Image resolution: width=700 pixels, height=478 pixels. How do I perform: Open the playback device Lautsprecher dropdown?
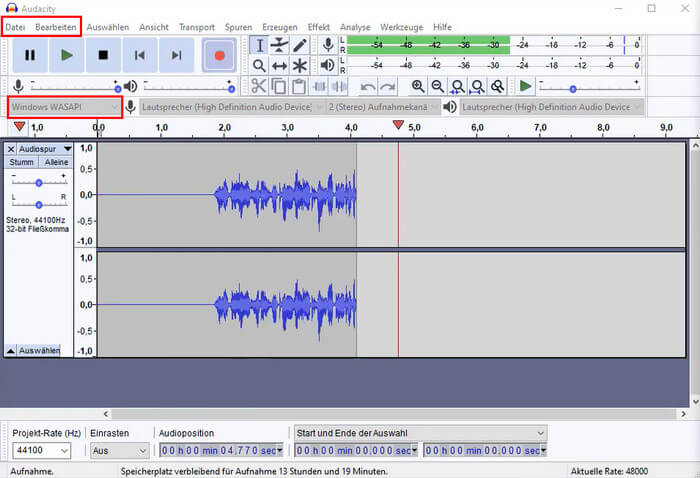coord(552,107)
